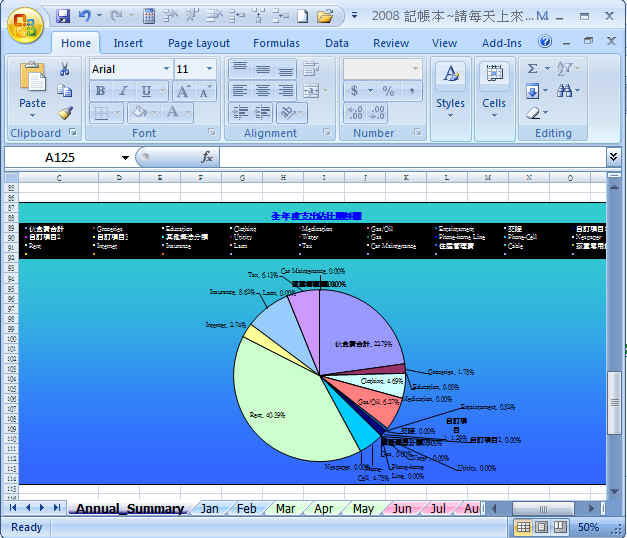Open the font size 11 dropdown

point(209,69)
